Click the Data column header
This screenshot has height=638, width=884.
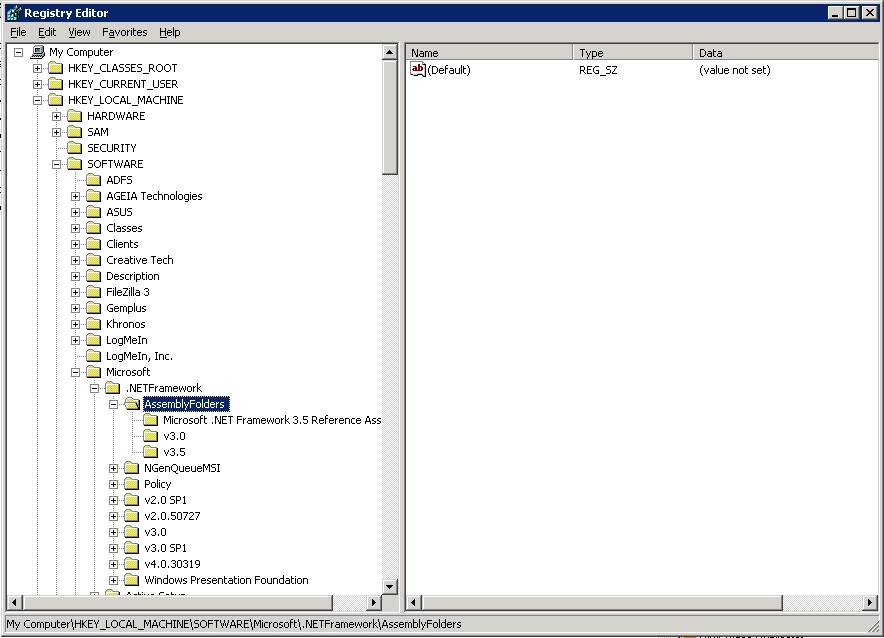click(x=785, y=53)
